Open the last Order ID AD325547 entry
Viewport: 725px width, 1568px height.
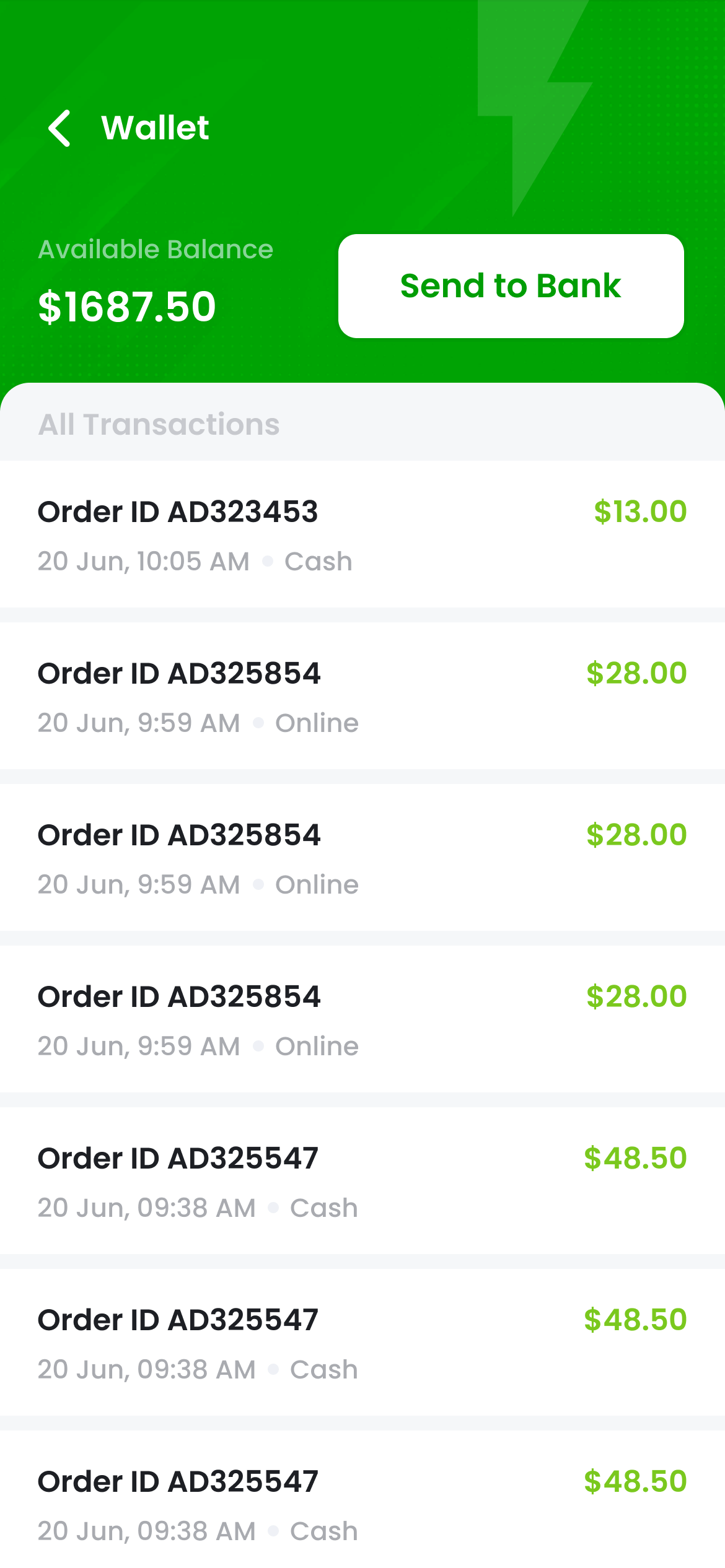[x=178, y=1482]
